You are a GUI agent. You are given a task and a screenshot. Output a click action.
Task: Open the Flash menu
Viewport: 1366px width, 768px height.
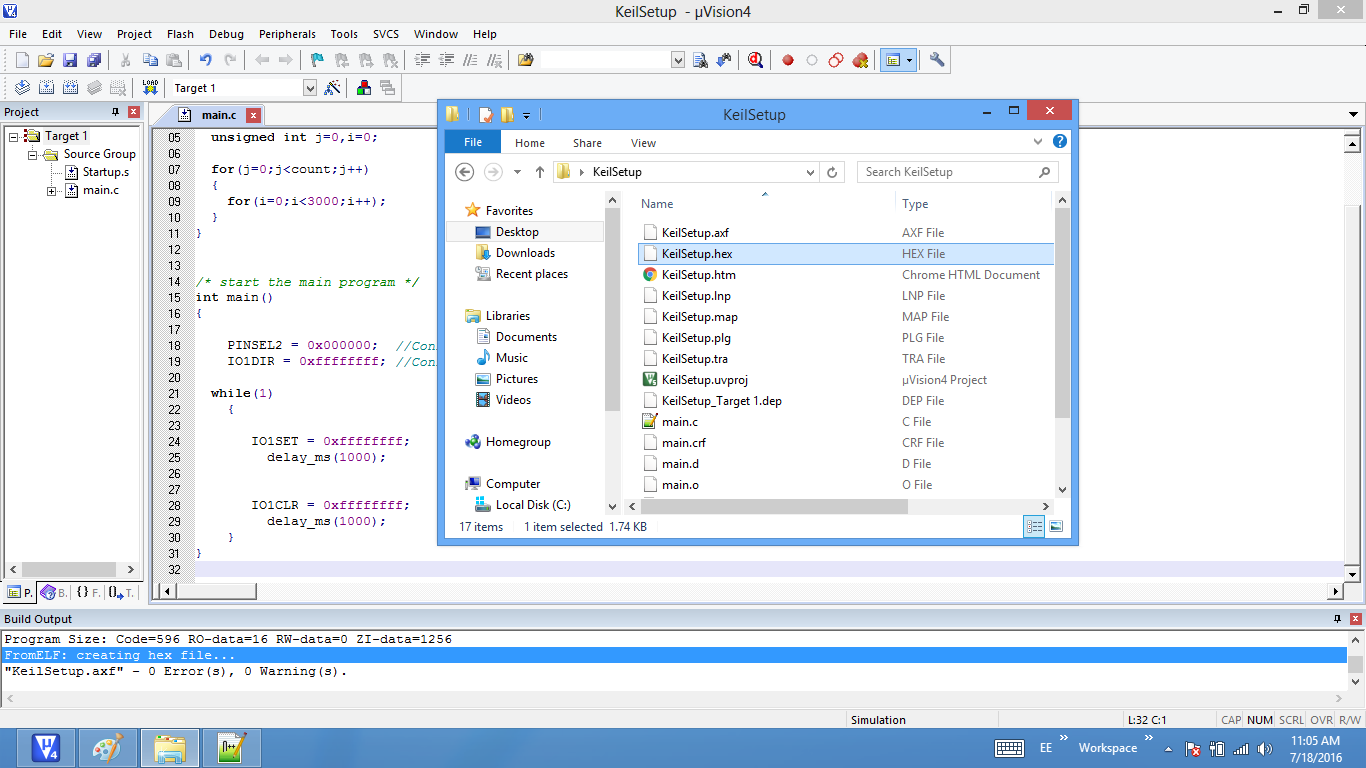point(181,34)
